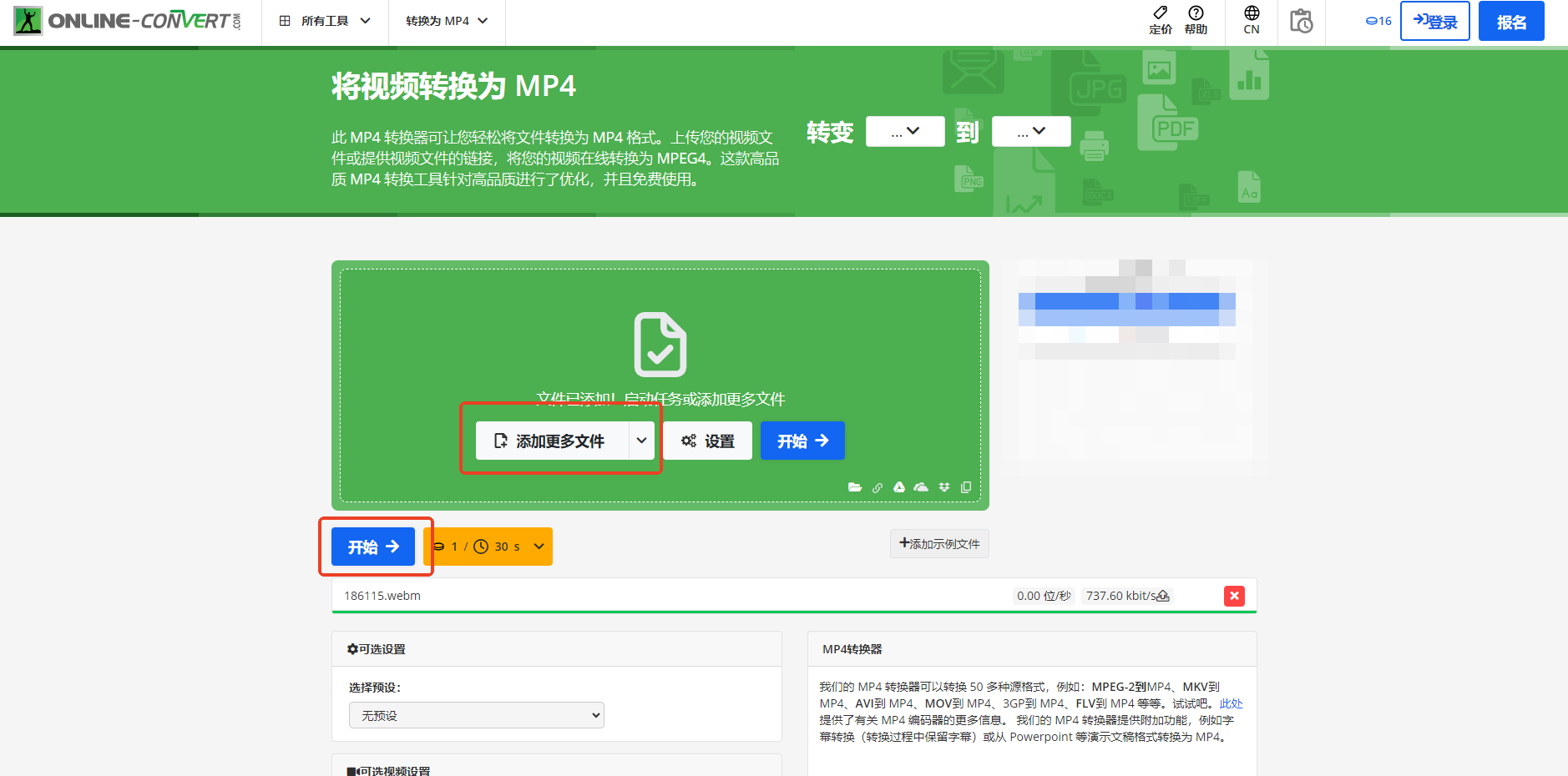Open 帮助 help via question mark icon
Viewport: 1568px width, 776px height.
pos(1196,21)
